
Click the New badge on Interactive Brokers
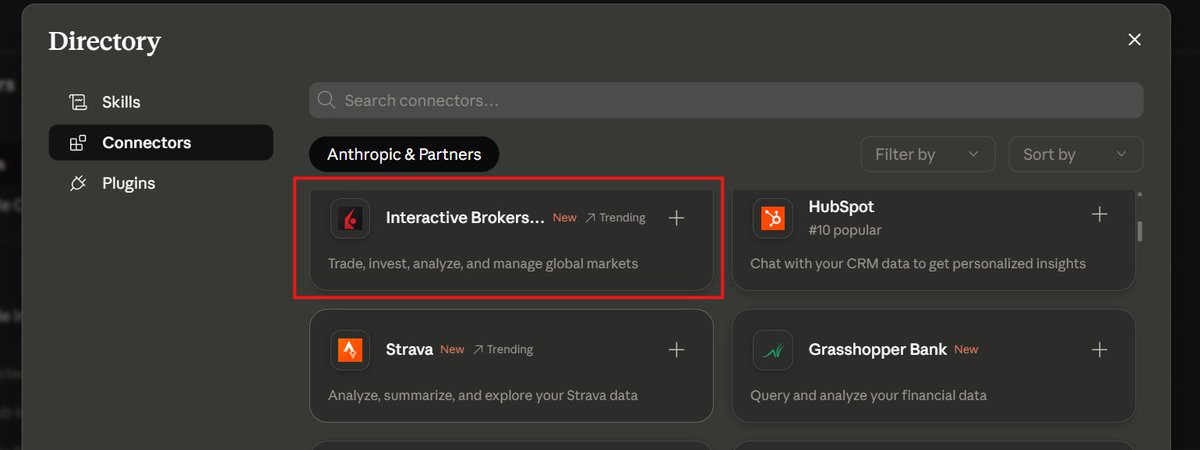pyautogui.click(x=565, y=218)
